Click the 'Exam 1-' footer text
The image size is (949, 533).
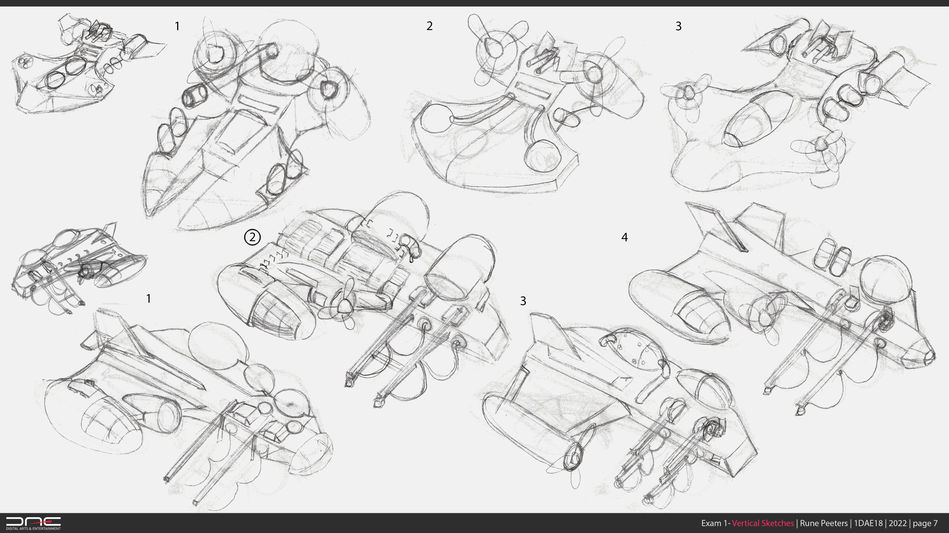(716, 523)
